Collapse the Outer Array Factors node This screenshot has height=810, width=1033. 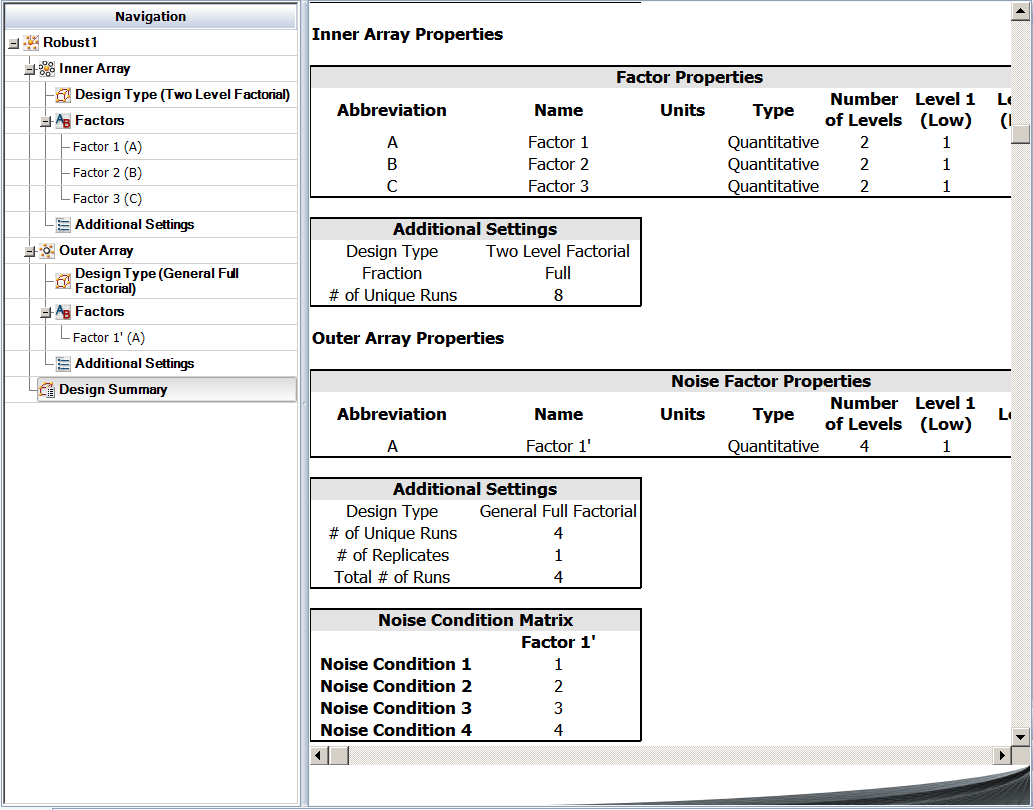pos(45,313)
